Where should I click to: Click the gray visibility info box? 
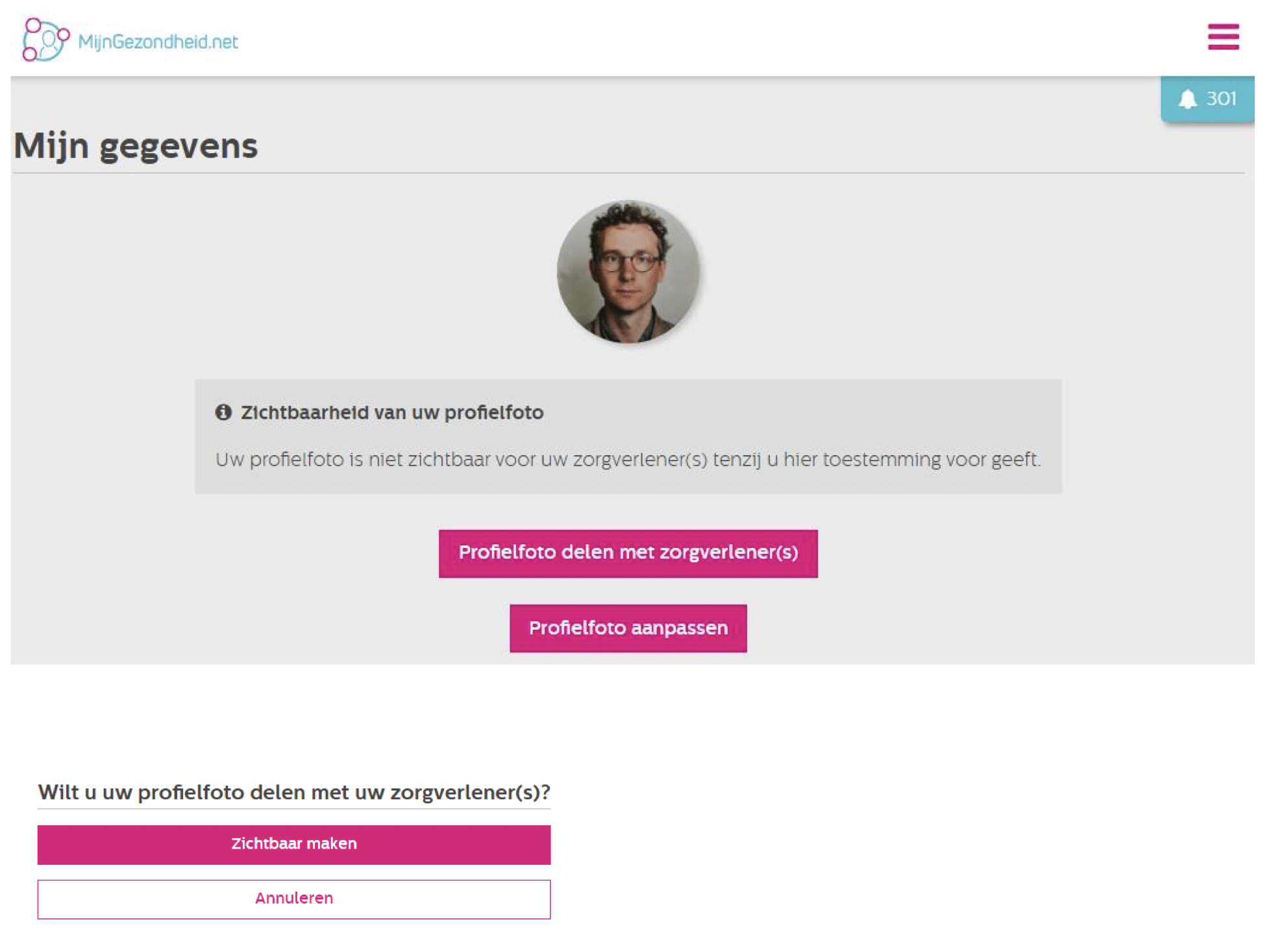(628, 436)
